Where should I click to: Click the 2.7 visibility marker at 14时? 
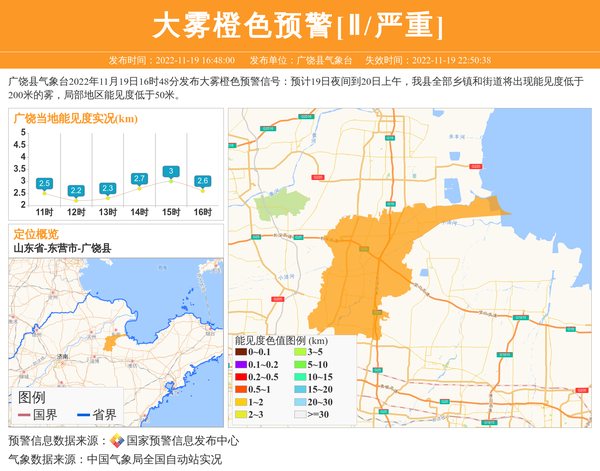[x=139, y=179]
